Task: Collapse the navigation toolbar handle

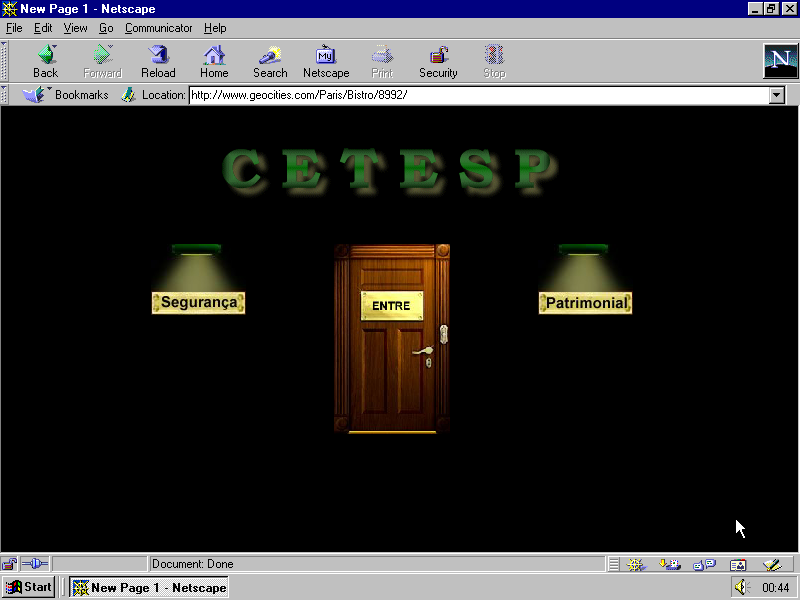Action: click(x=5, y=61)
